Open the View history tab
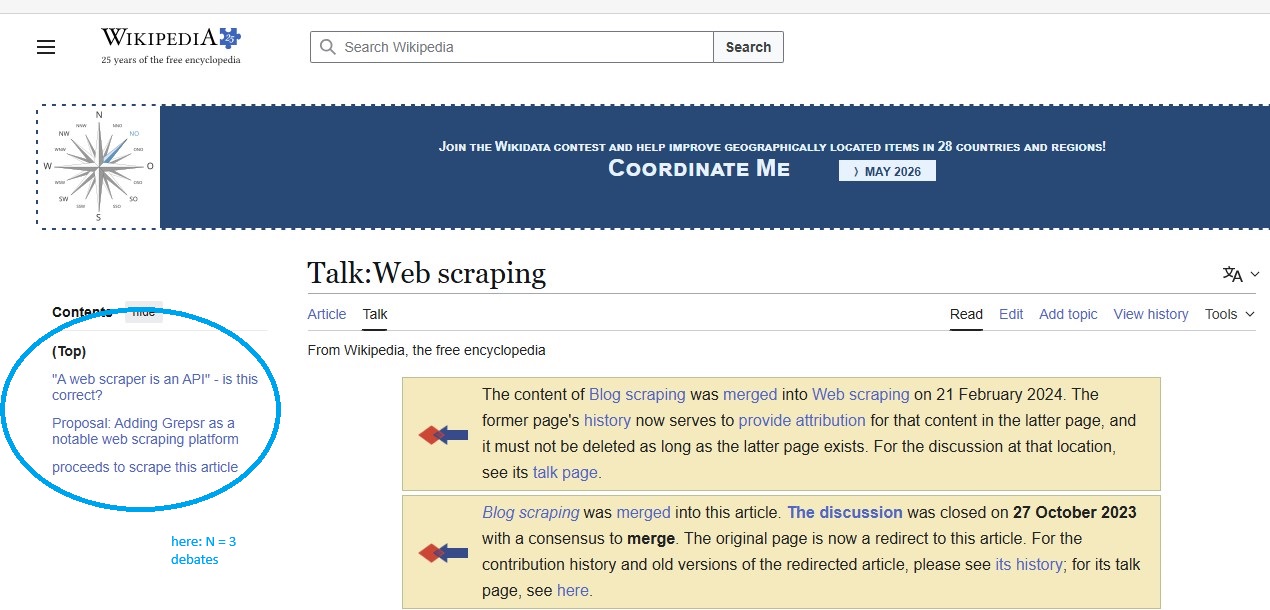The image size is (1270, 610). (1151, 314)
